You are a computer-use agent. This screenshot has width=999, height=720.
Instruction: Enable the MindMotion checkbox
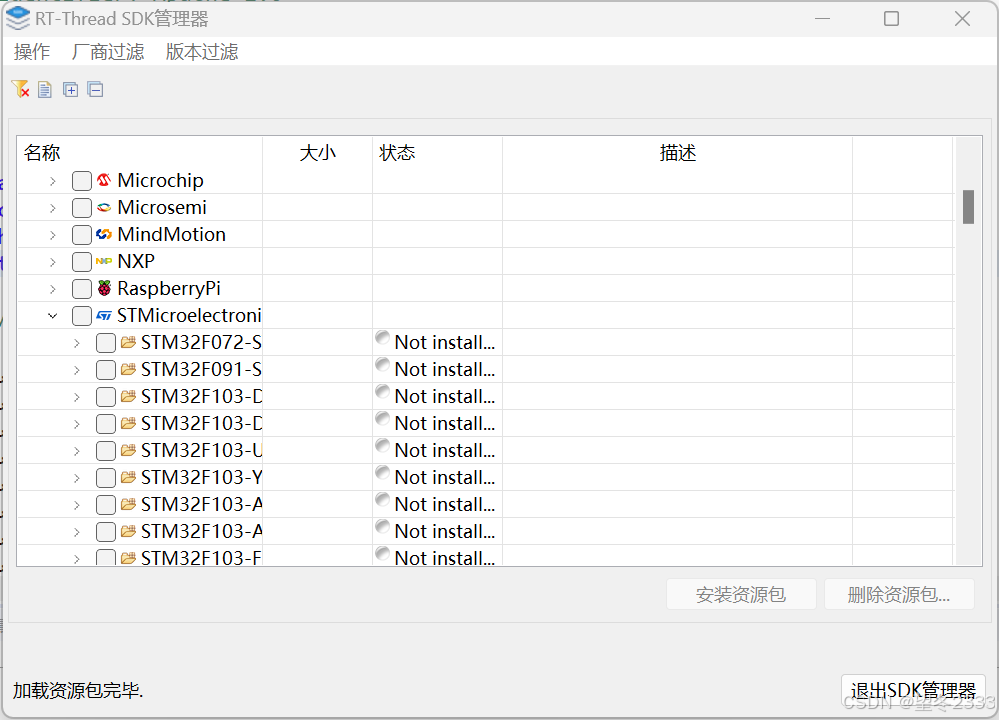click(x=82, y=234)
